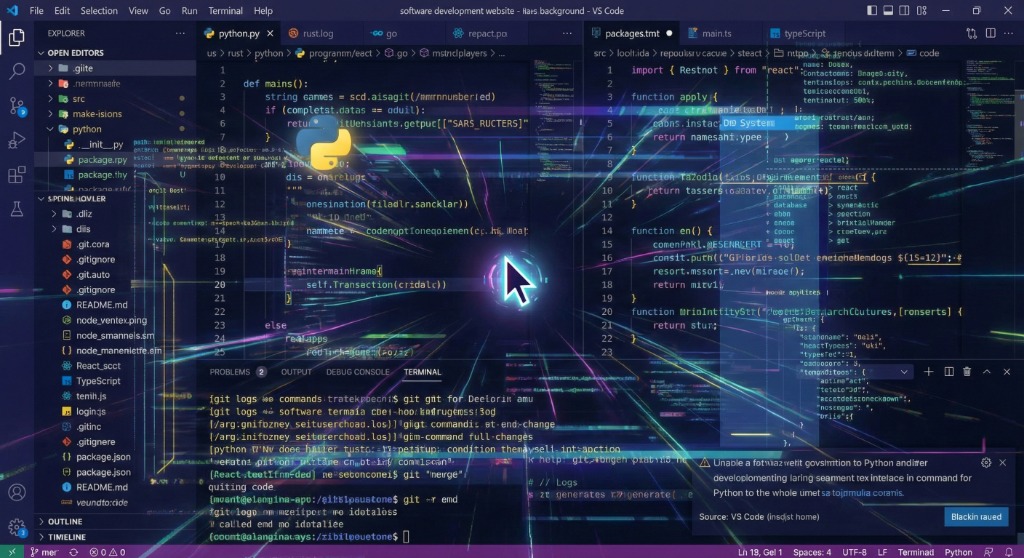The image size is (1024, 558).
Task: Close the python.py tab
Action: (270, 33)
